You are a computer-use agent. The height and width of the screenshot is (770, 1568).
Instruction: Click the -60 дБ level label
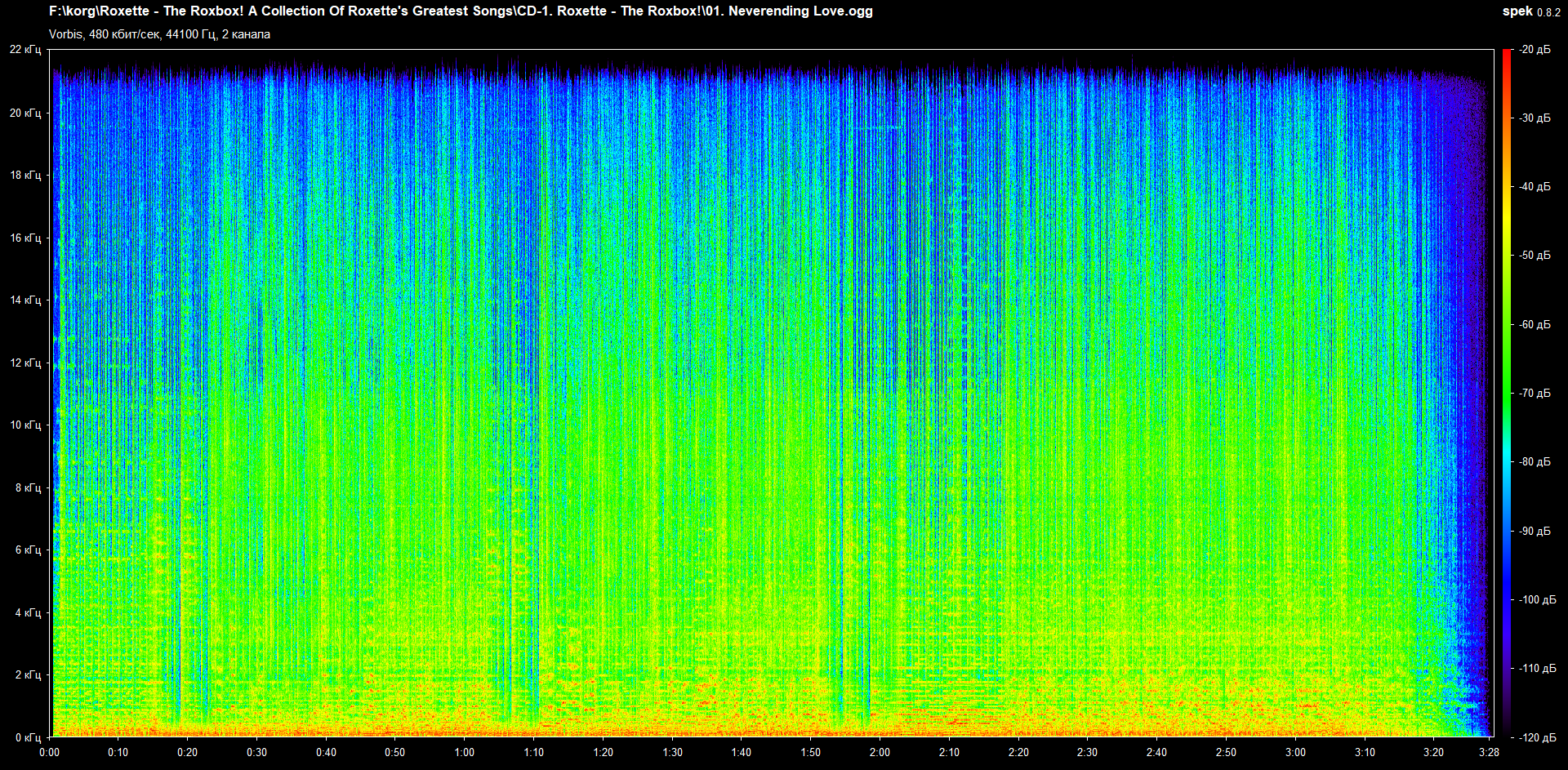click(x=1534, y=324)
